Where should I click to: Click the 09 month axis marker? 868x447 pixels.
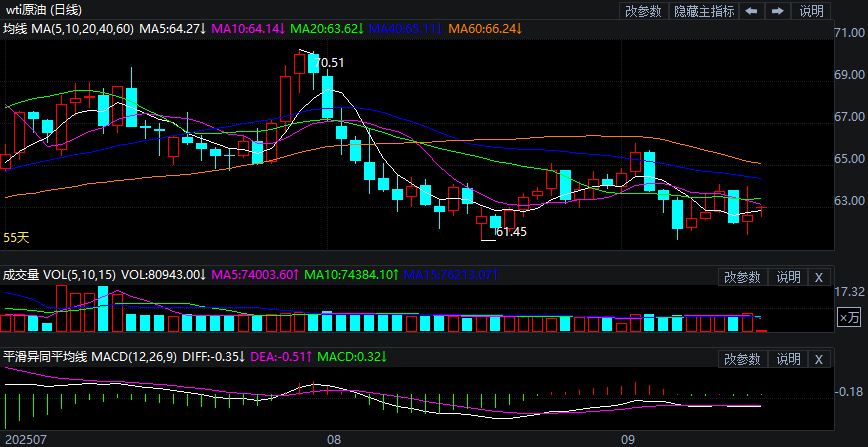628,440
